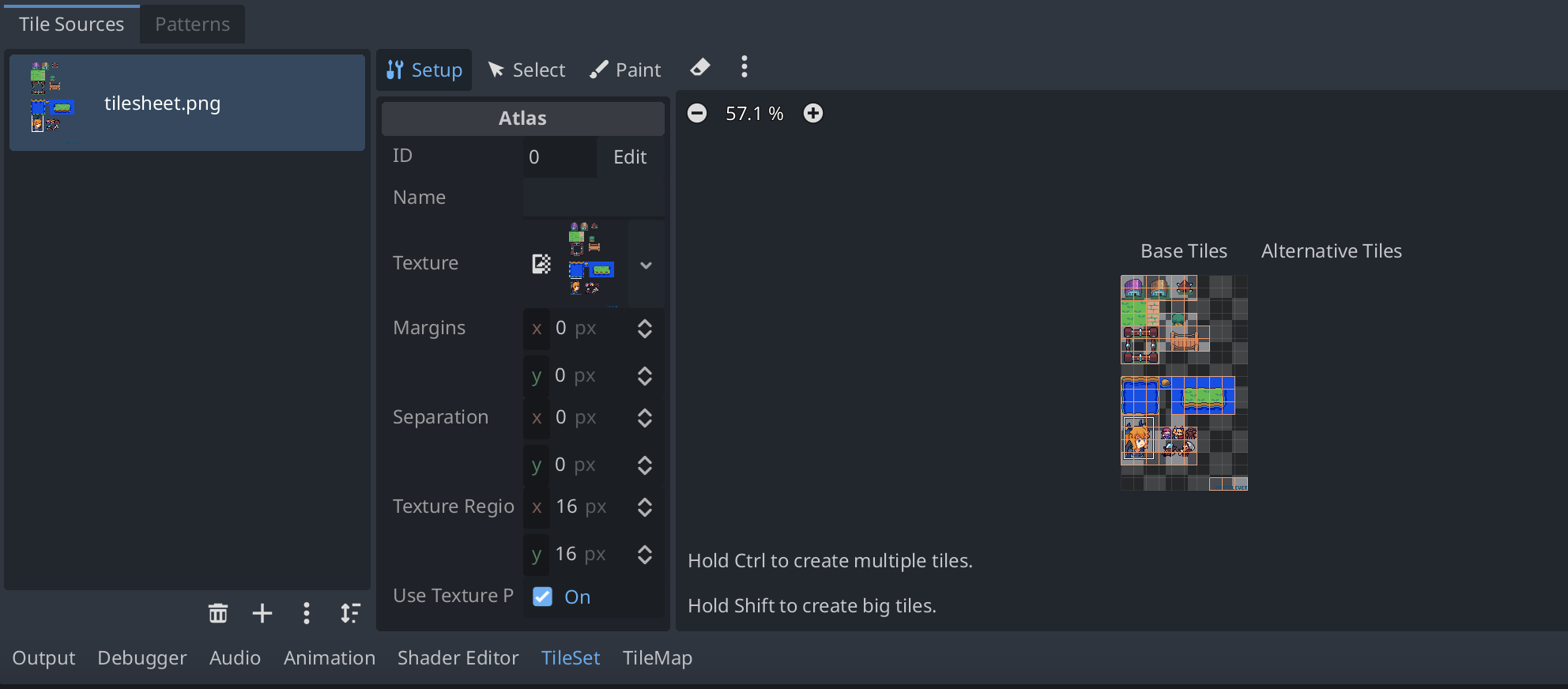Open tile sources three-dot options menu
The height and width of the screenshot is (689, 1568).
pyautogui.click(x=307, y=613)
